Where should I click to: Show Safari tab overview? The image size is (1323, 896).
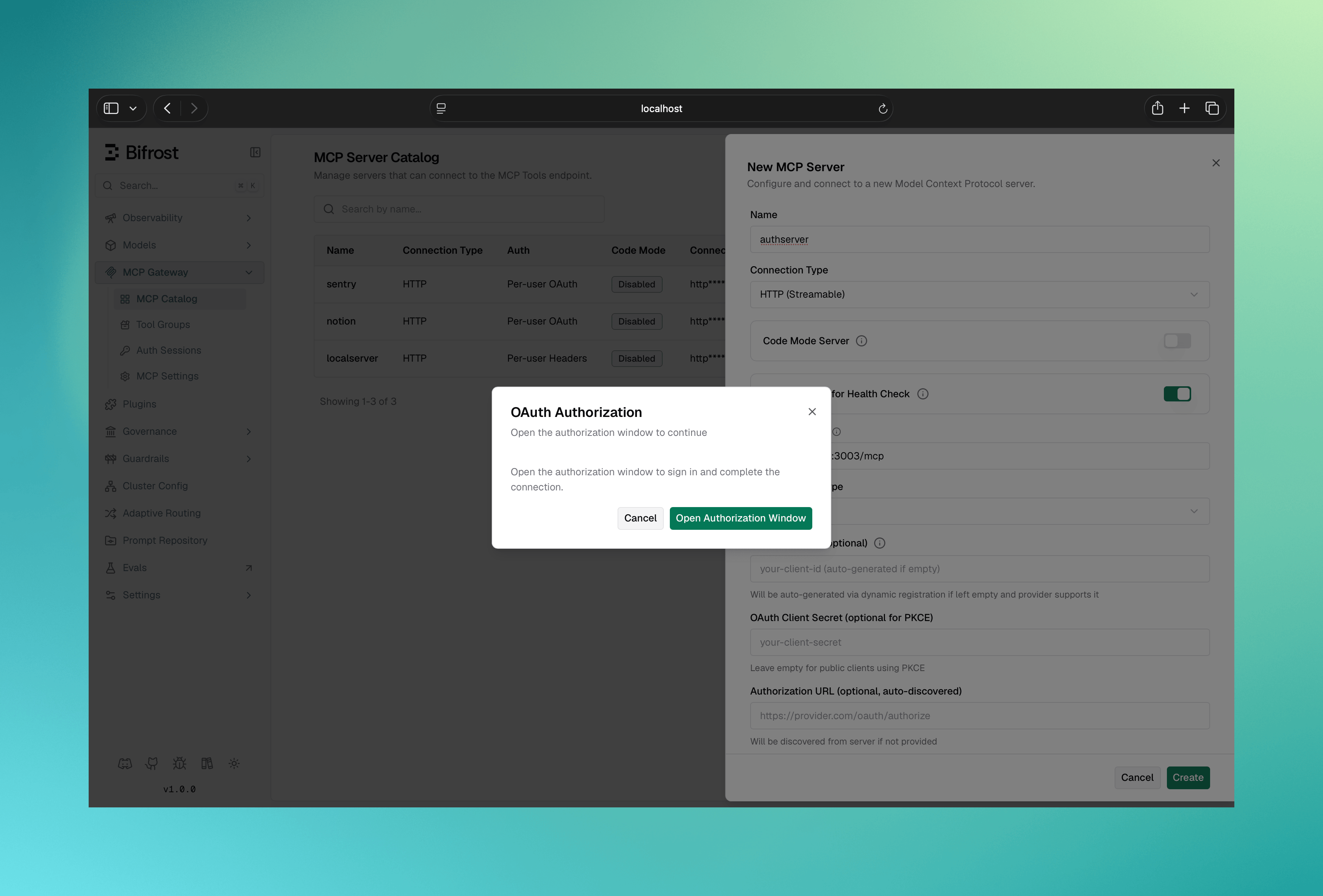coord(1211,108)
